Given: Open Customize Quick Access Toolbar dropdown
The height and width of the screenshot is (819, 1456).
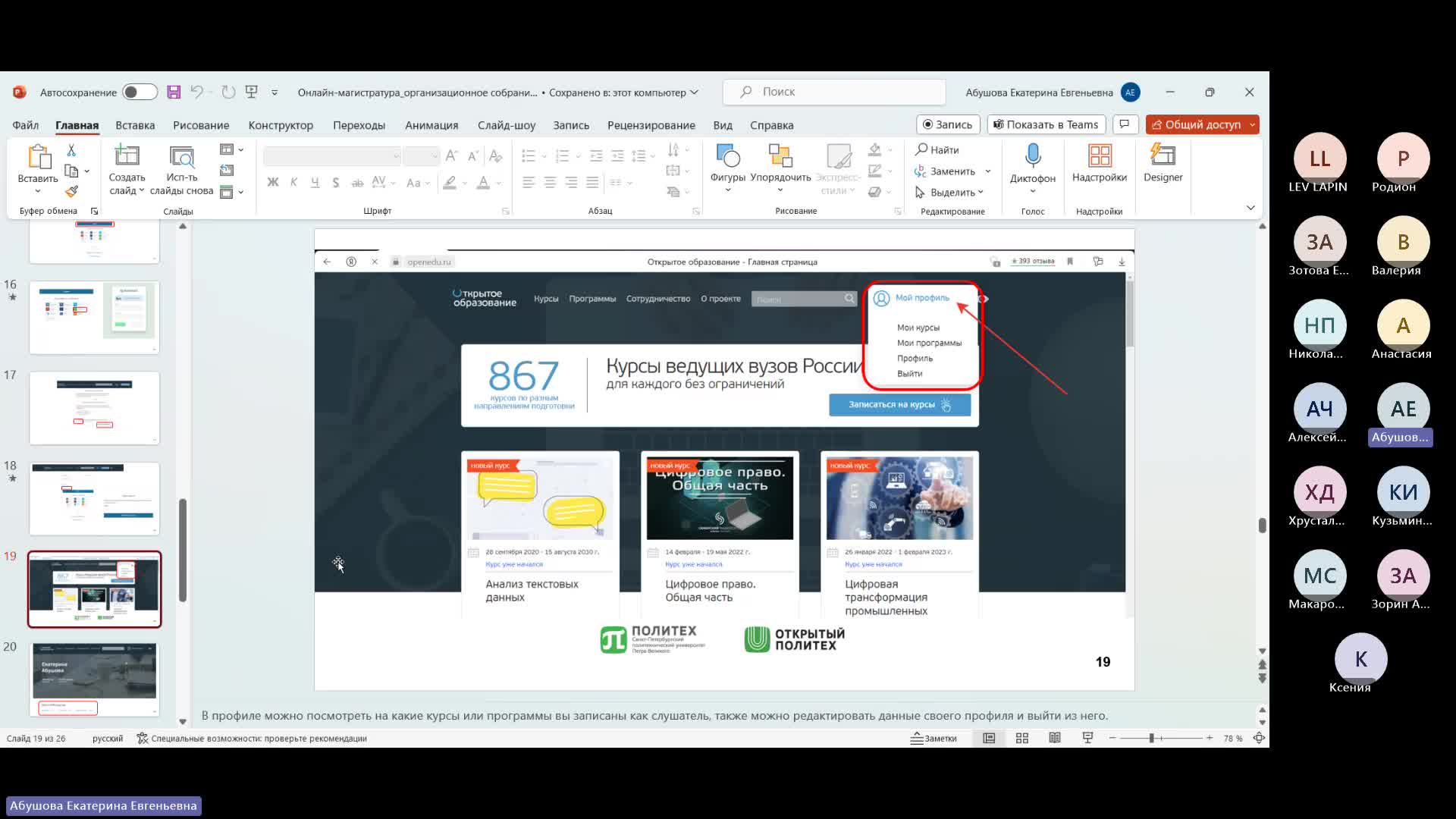Looking at the screenshot, I should click(275, 93).
